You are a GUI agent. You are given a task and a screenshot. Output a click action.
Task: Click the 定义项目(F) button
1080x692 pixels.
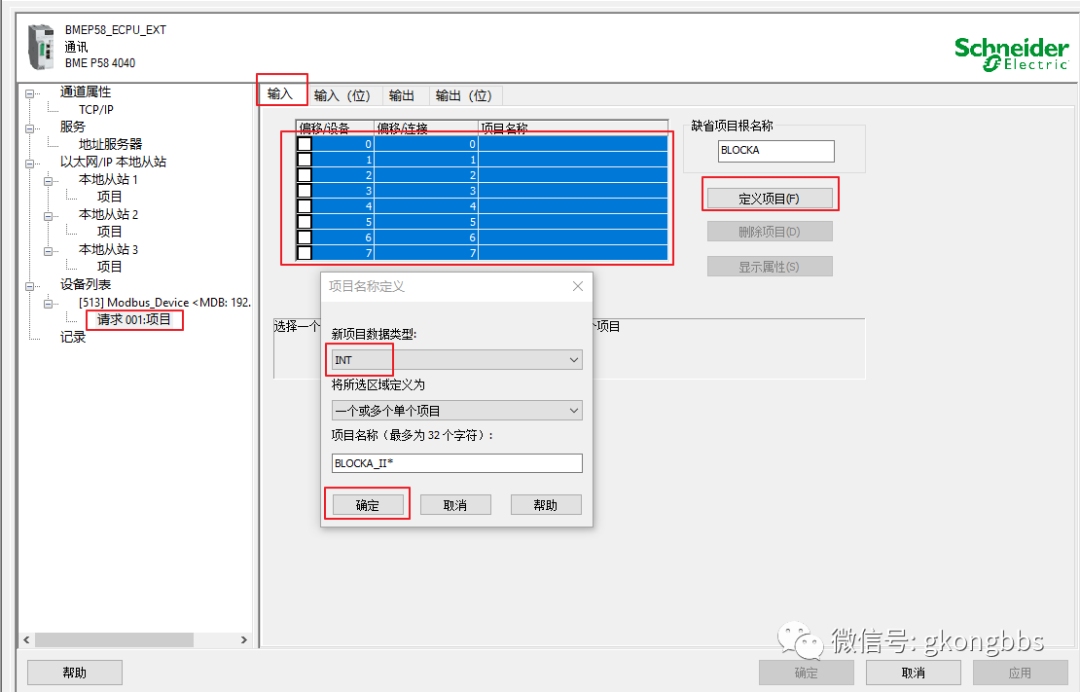point(769,198)
